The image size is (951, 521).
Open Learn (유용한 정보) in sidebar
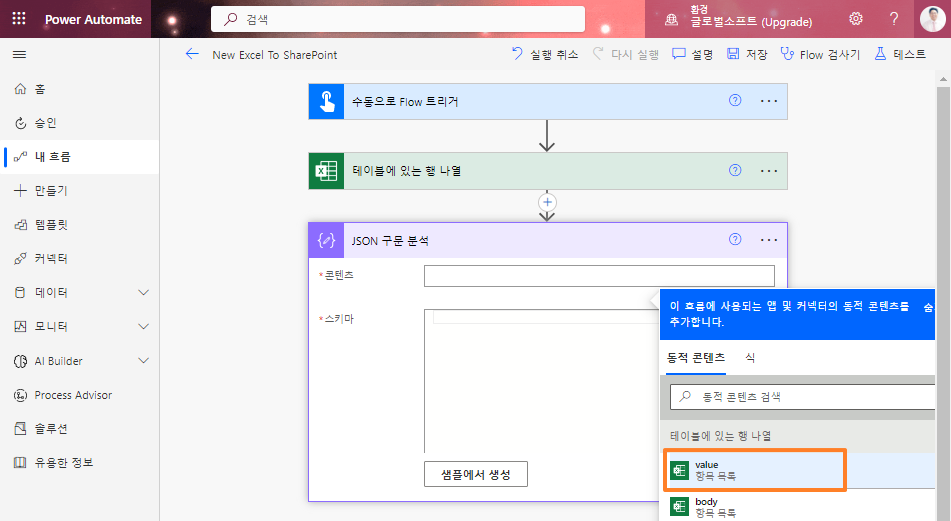80,463
